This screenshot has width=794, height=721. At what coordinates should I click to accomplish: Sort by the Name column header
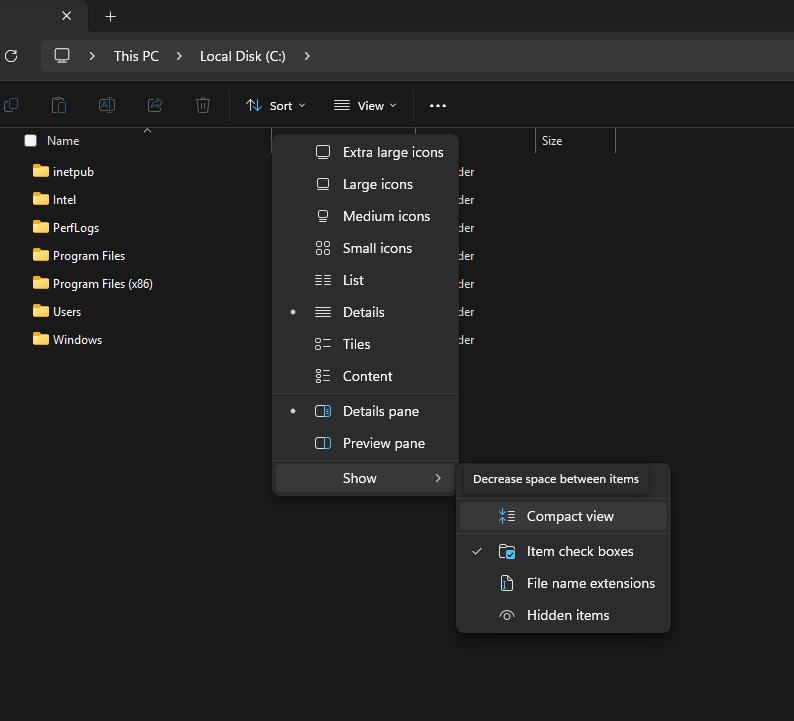[63, 141]
